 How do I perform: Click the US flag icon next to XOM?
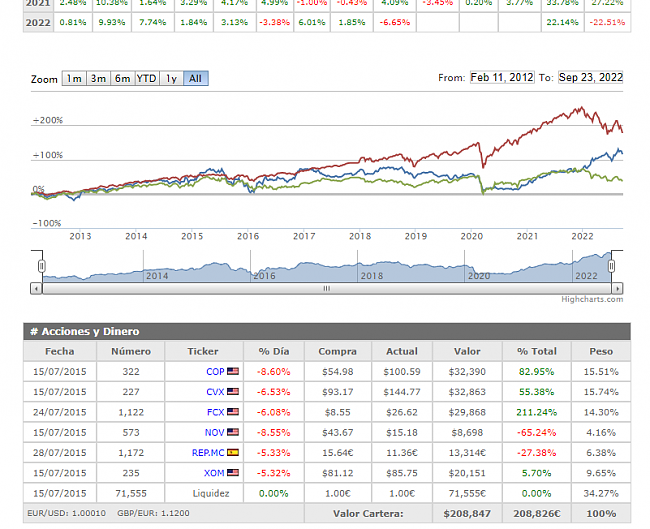(x=233, y=473)
